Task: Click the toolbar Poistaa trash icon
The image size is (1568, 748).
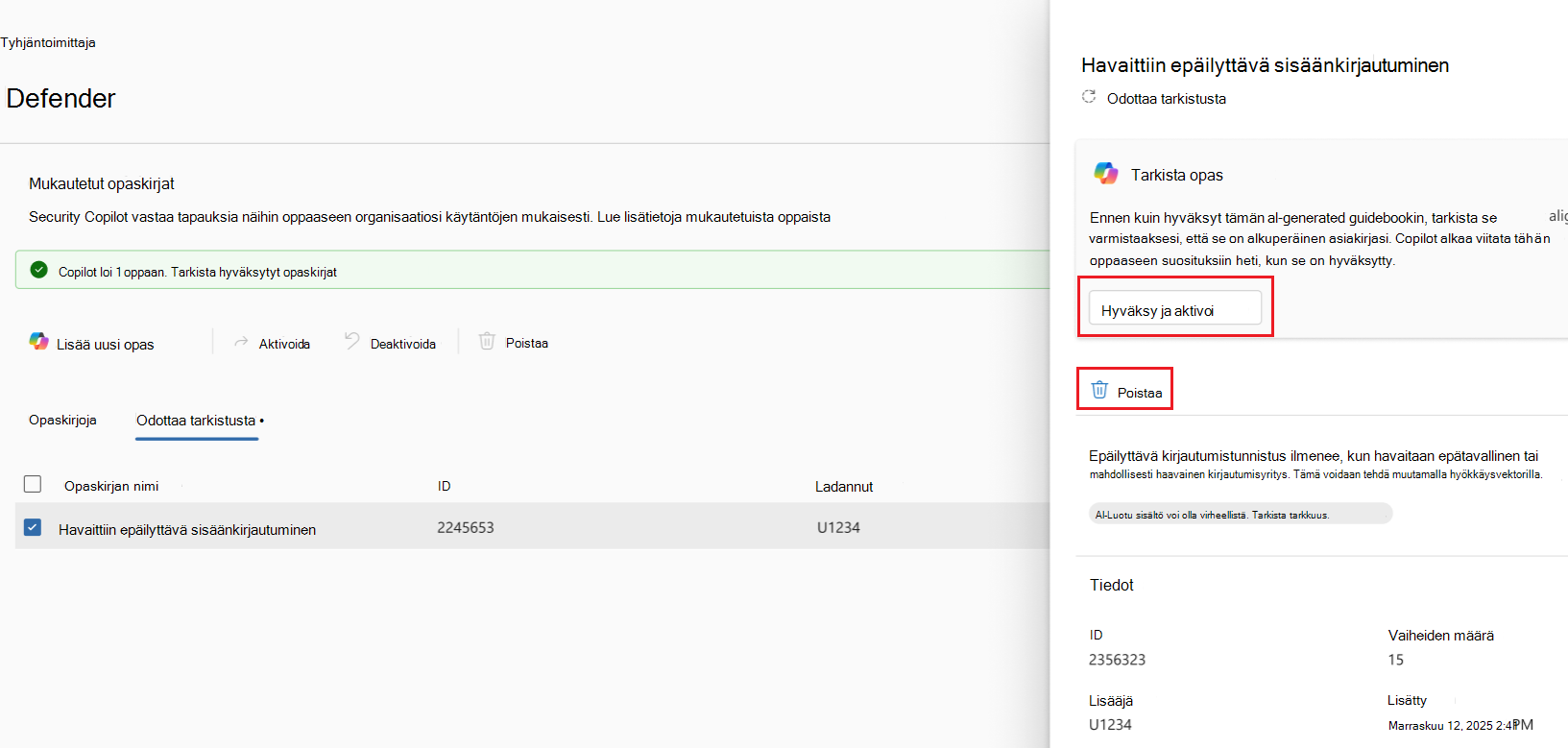Action: point(487,341)
